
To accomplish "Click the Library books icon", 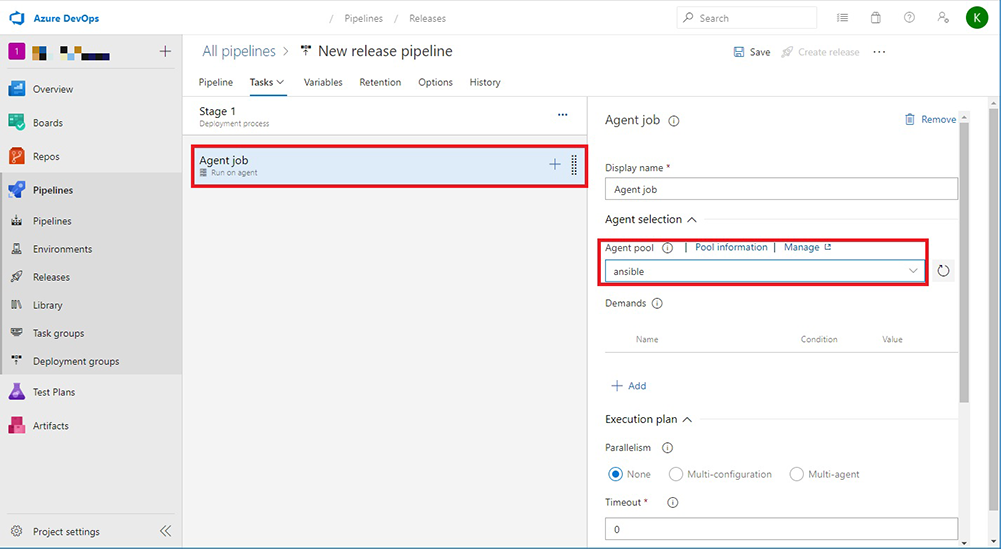I will (17, 305).
